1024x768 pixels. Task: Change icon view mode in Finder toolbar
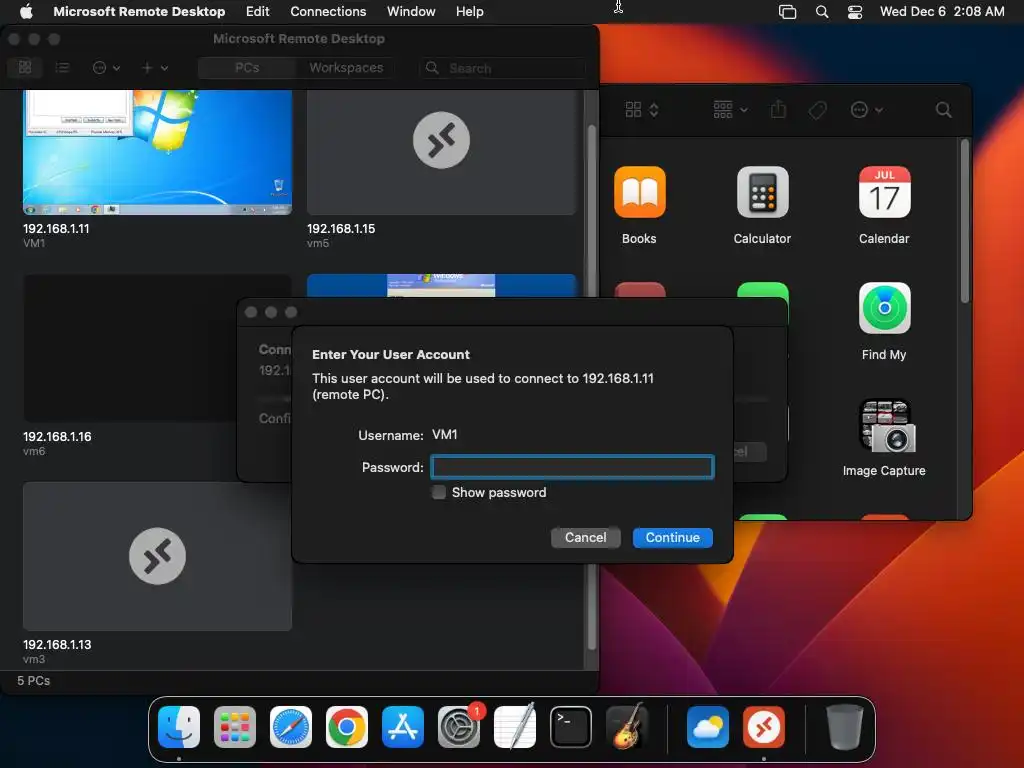click(x=642, y=110)
